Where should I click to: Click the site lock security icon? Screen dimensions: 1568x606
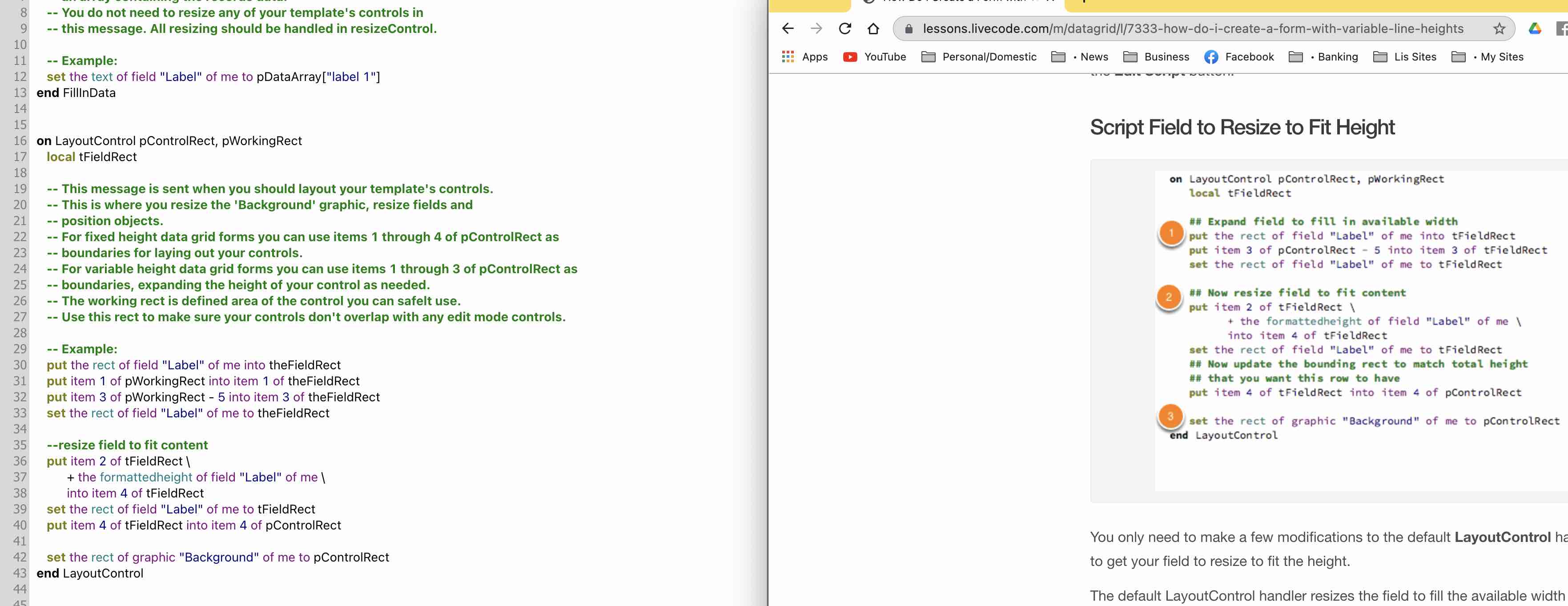point(909,28)
